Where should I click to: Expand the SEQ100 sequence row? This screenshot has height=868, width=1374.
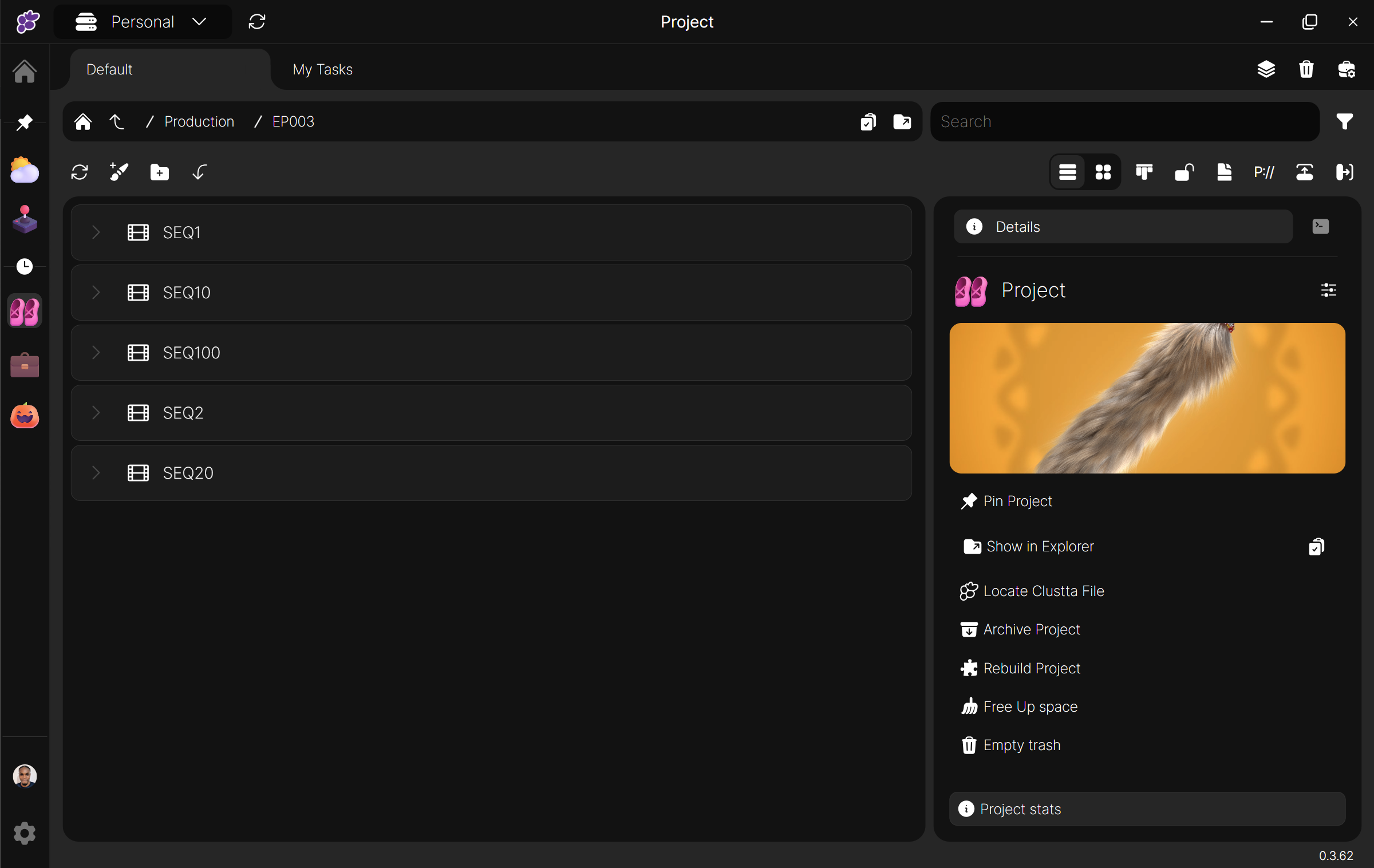tap(96, 353)
